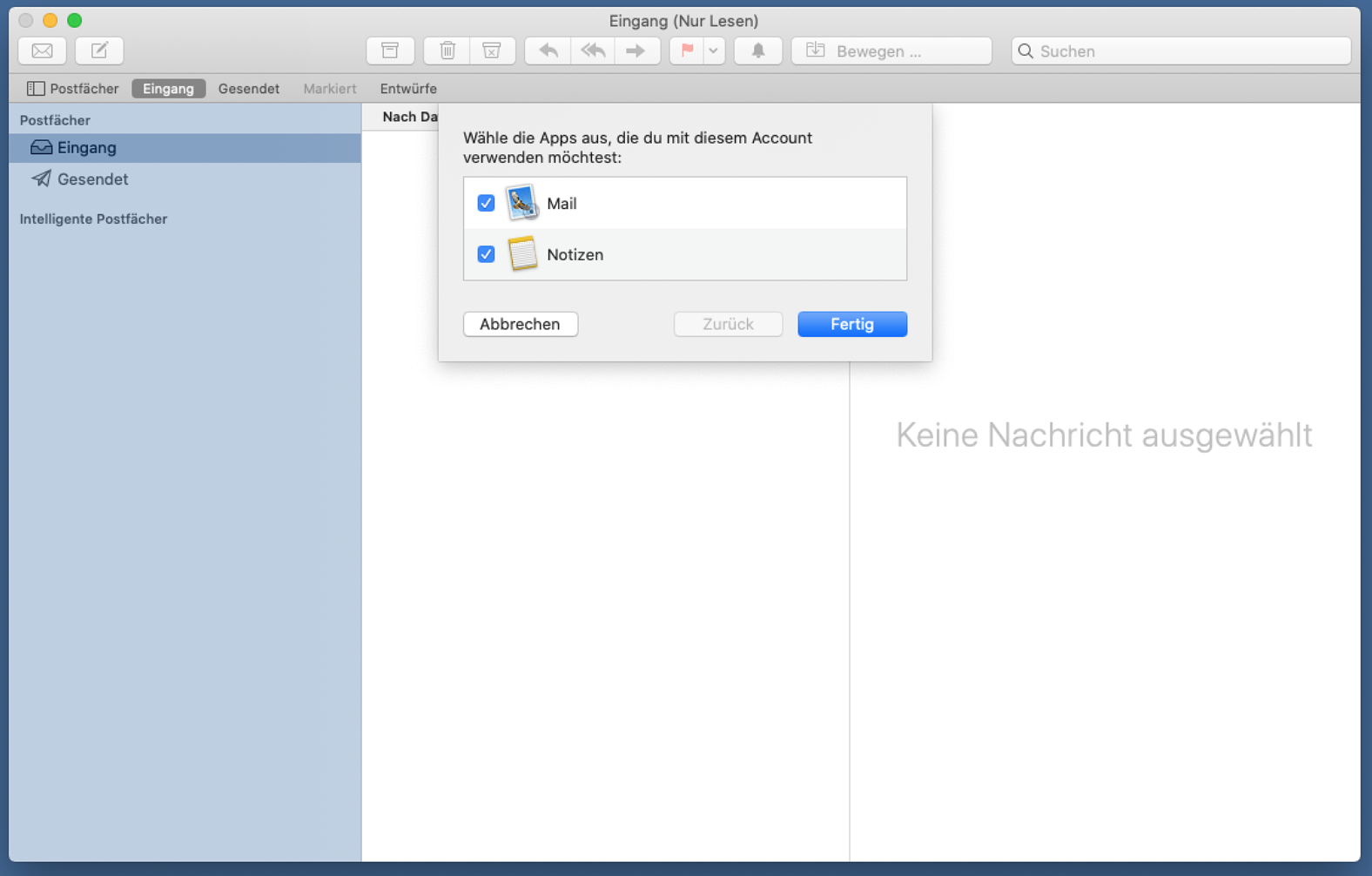
Task: Open the Nach Datum sort dropdown
Action: pos(409,117)
